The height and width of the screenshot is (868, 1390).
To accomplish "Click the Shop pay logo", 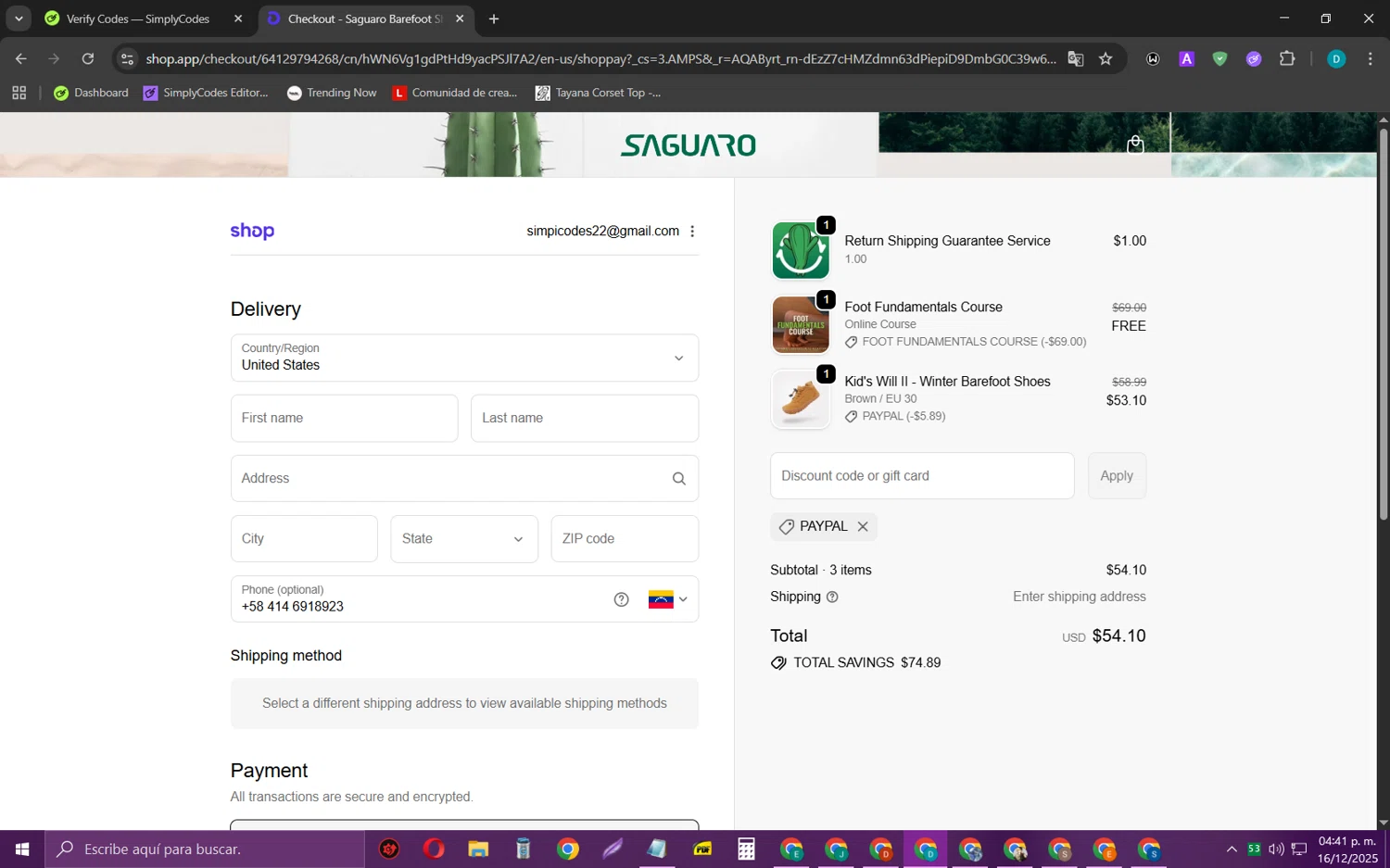I will pyautogui.click(x=252, y=231).
